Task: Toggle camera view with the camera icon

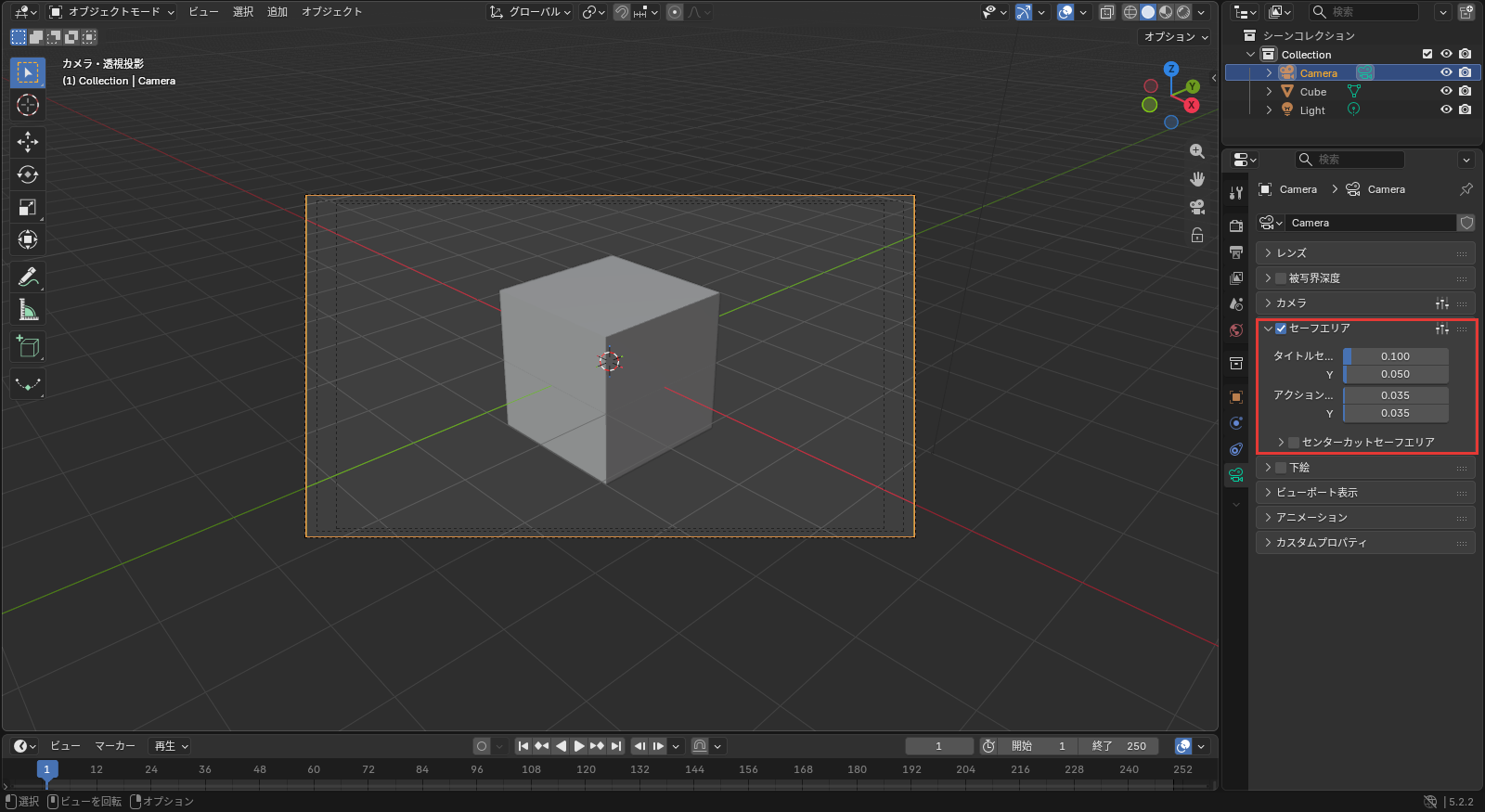Action: click(x=1197, y=207)
